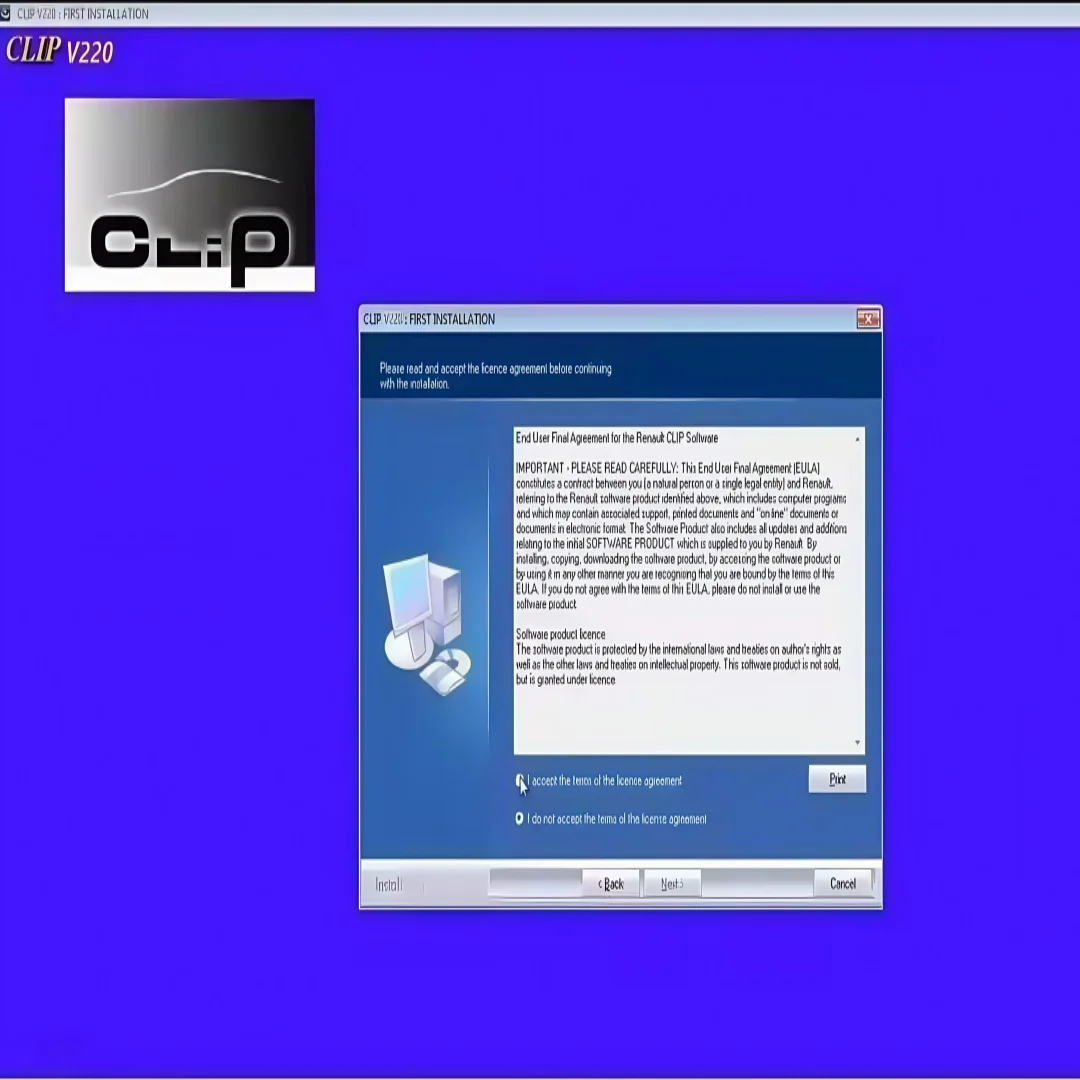This screenshot has height=1080, width=1080.
Task: Click the 'Software product licence' heading in the EULA
Action: pyautogui.click(x=561, y=634)
